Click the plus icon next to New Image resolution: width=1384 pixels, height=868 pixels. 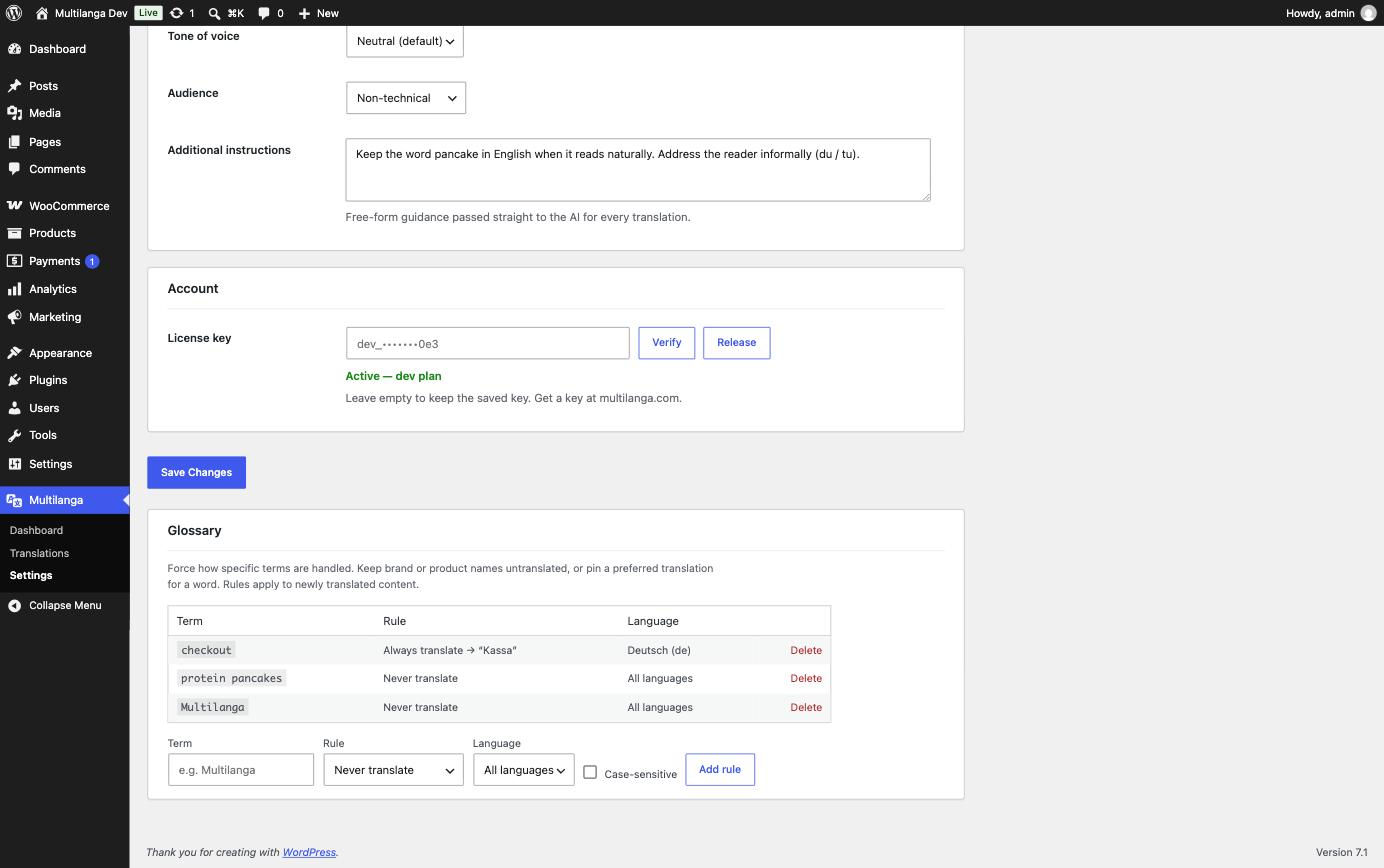(x=304, y=13)
